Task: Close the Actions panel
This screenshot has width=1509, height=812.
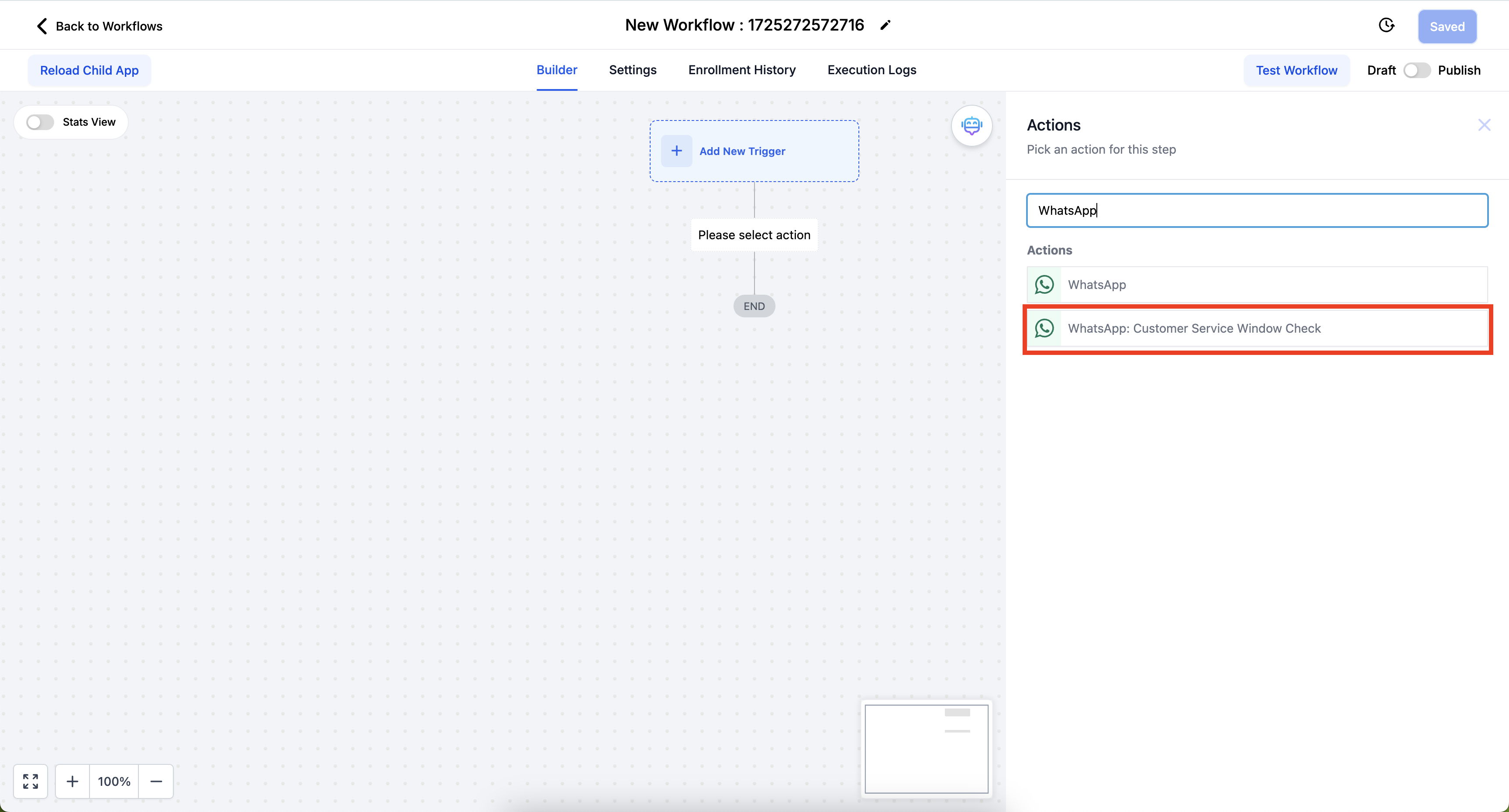Action: (1484, 125)
